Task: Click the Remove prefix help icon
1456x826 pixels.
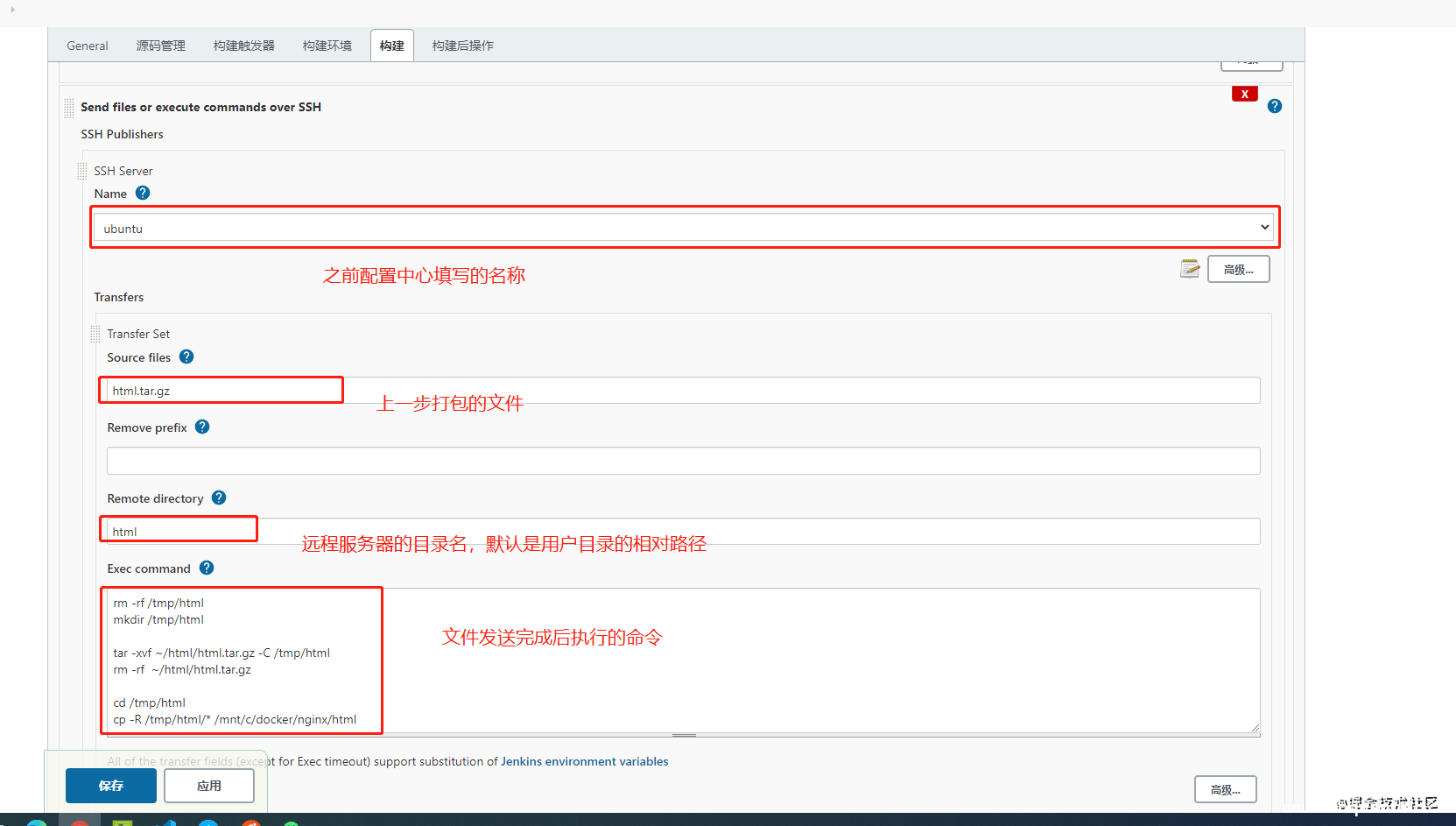Action: coord(201,427)
